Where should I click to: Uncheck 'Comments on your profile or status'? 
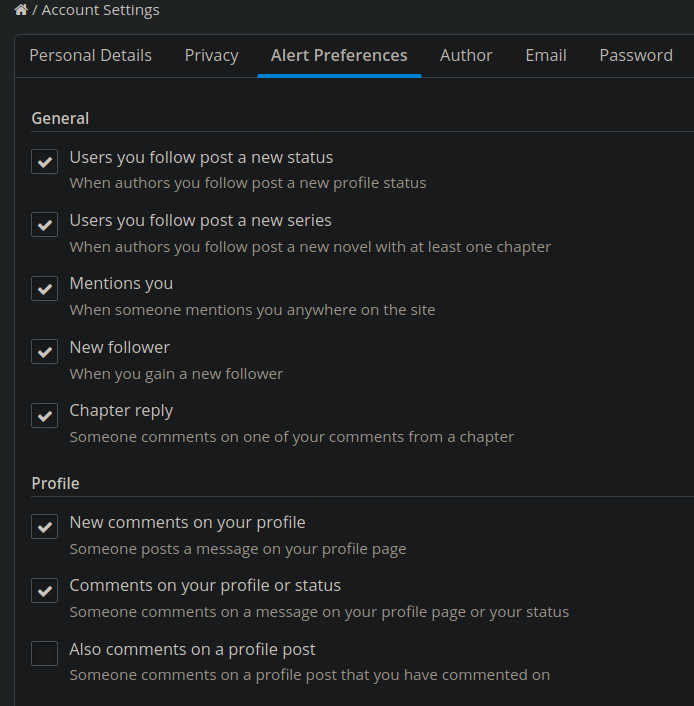click(45, 590)
